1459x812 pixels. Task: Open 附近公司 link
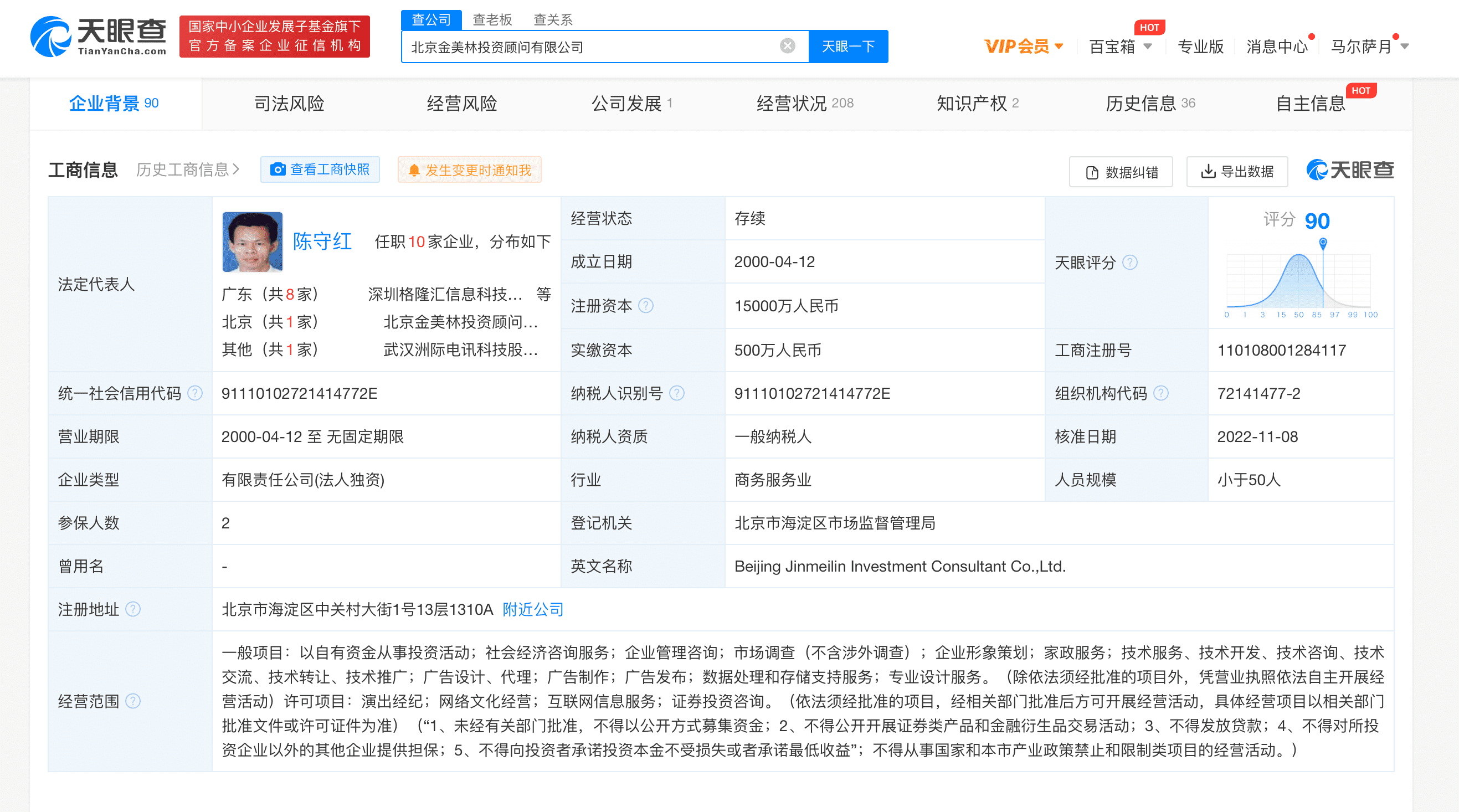click(533, 609)
